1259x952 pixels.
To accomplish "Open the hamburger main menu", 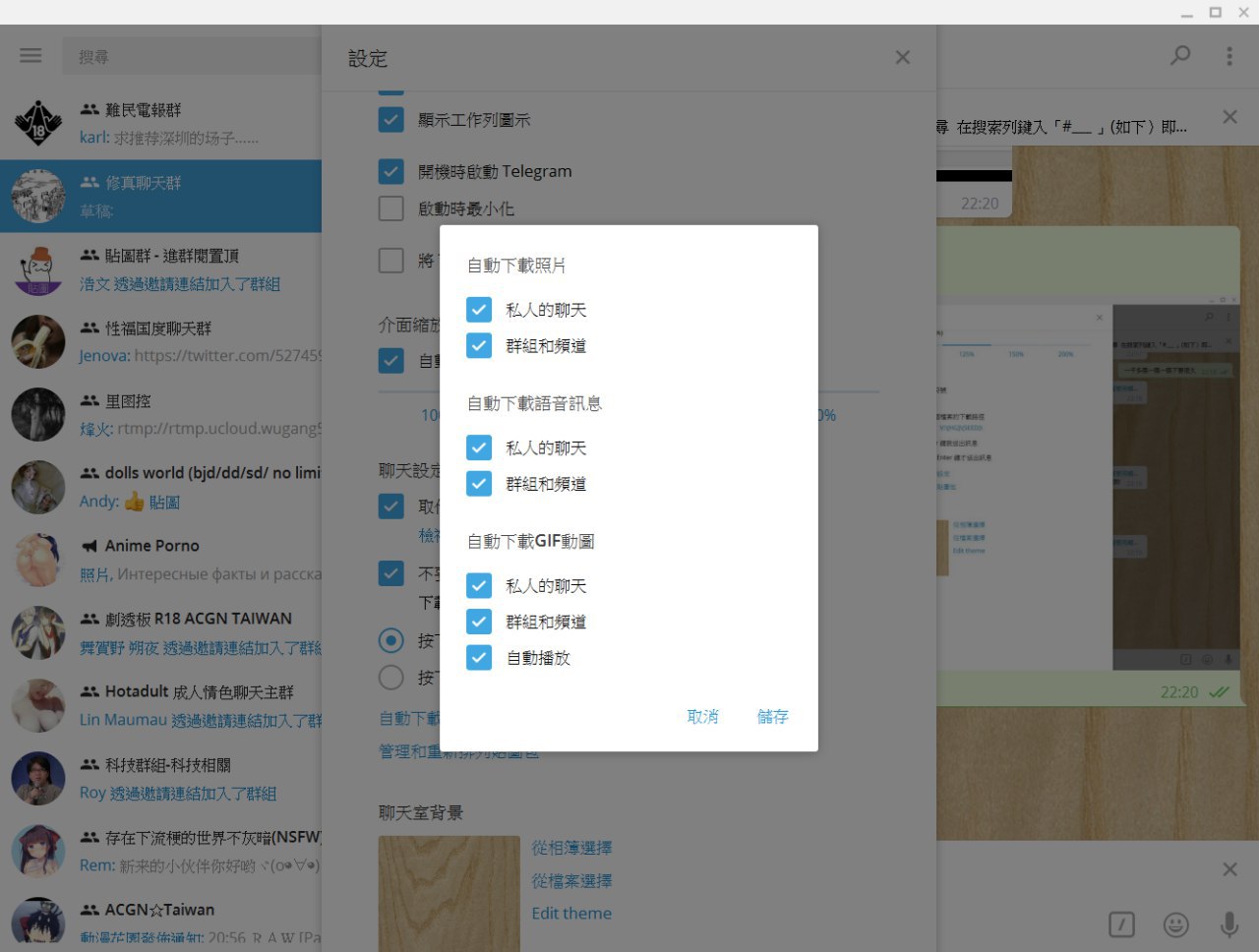I will click(30, 56).
